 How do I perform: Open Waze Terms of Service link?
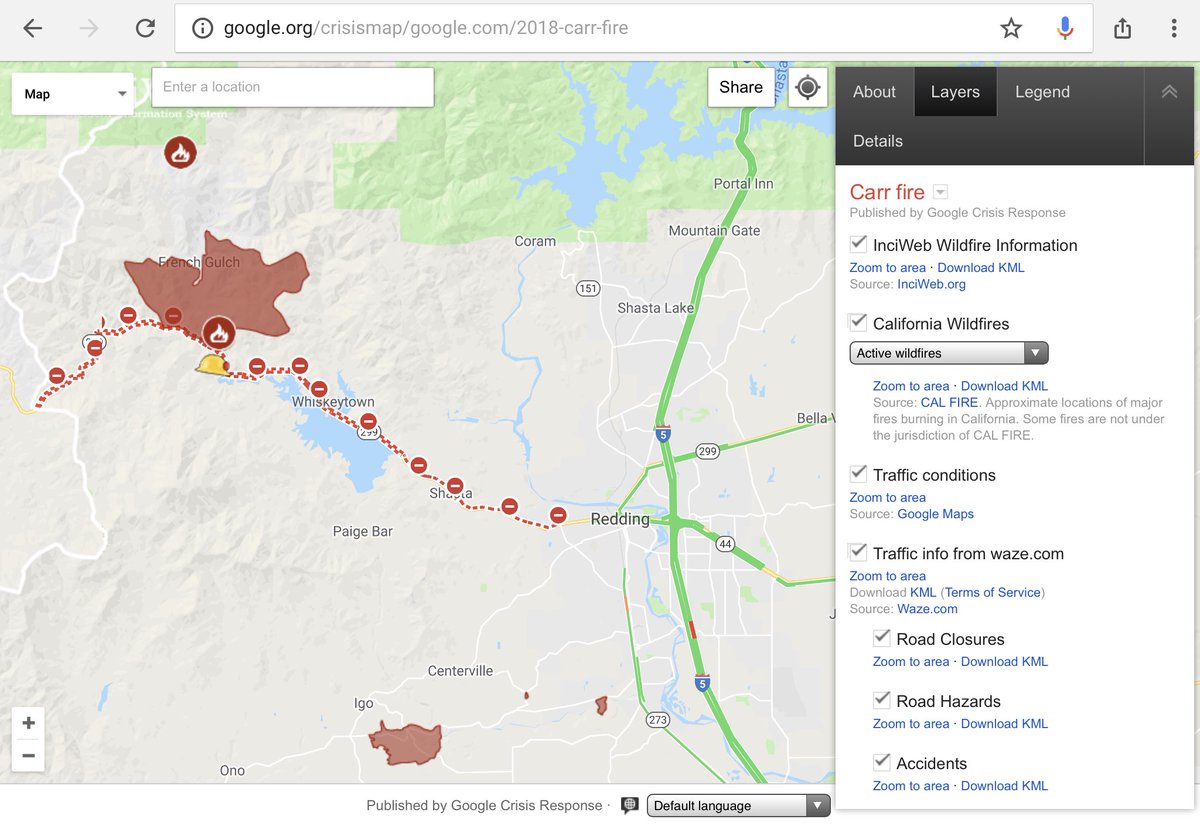(x=992, y=592)
